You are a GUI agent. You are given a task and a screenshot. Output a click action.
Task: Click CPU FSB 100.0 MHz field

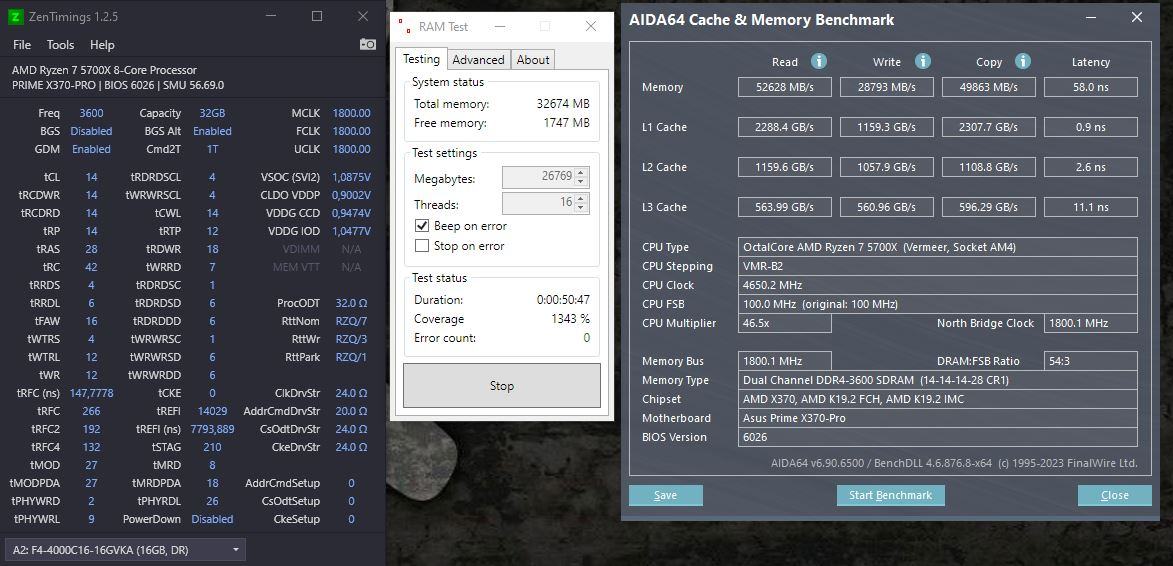[x=938, y=304]
